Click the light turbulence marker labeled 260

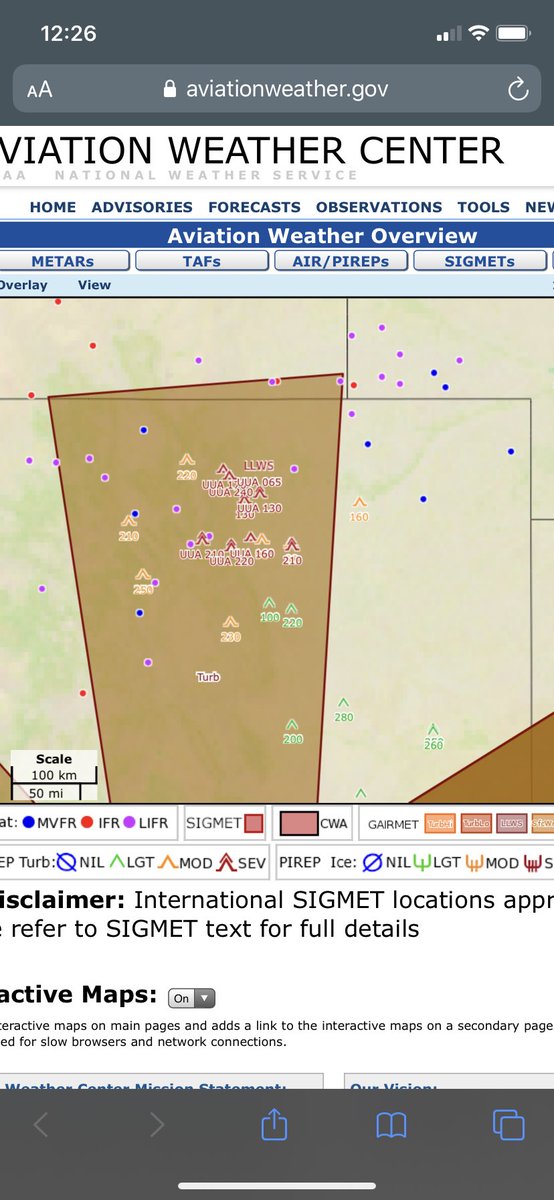433,737
